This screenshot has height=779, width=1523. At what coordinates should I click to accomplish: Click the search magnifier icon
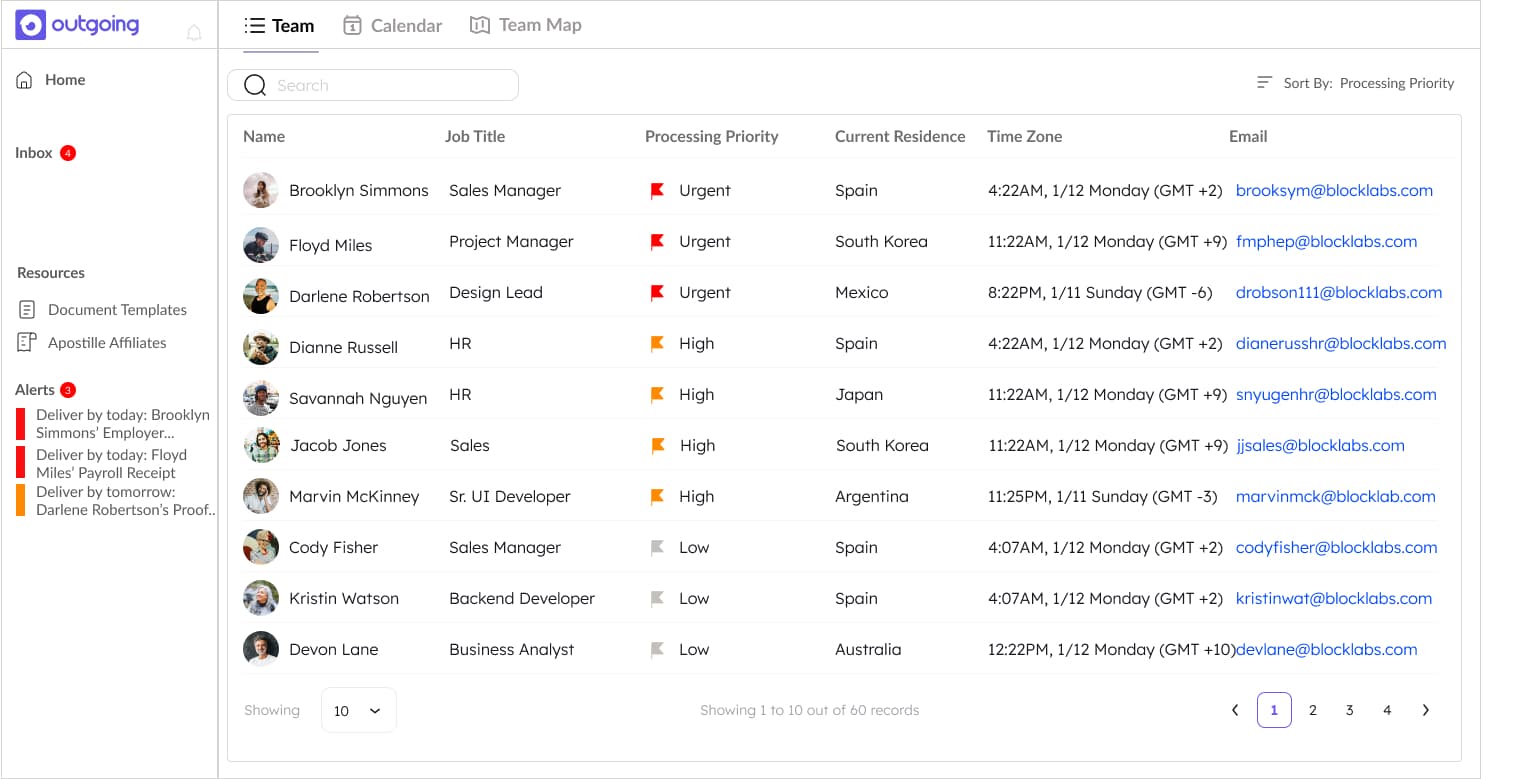(x=255, y=85)
